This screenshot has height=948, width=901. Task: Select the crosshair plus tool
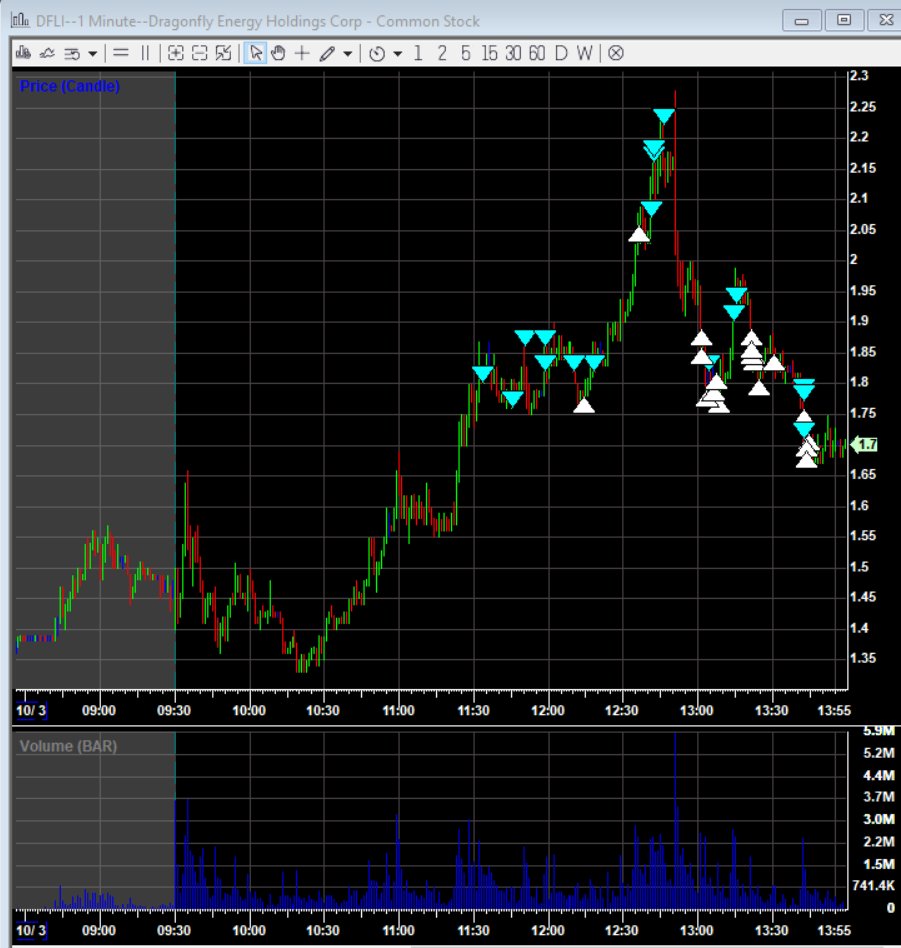click(302, 53)
